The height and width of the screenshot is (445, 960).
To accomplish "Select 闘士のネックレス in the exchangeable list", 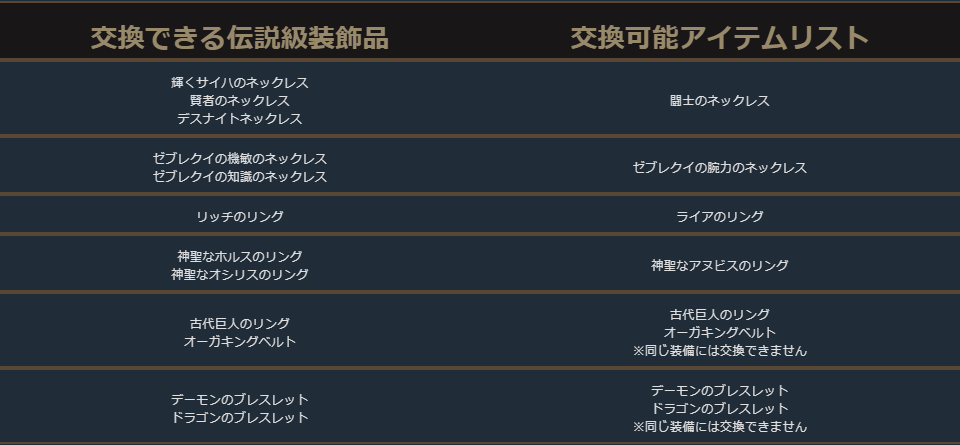I will 720,101.
